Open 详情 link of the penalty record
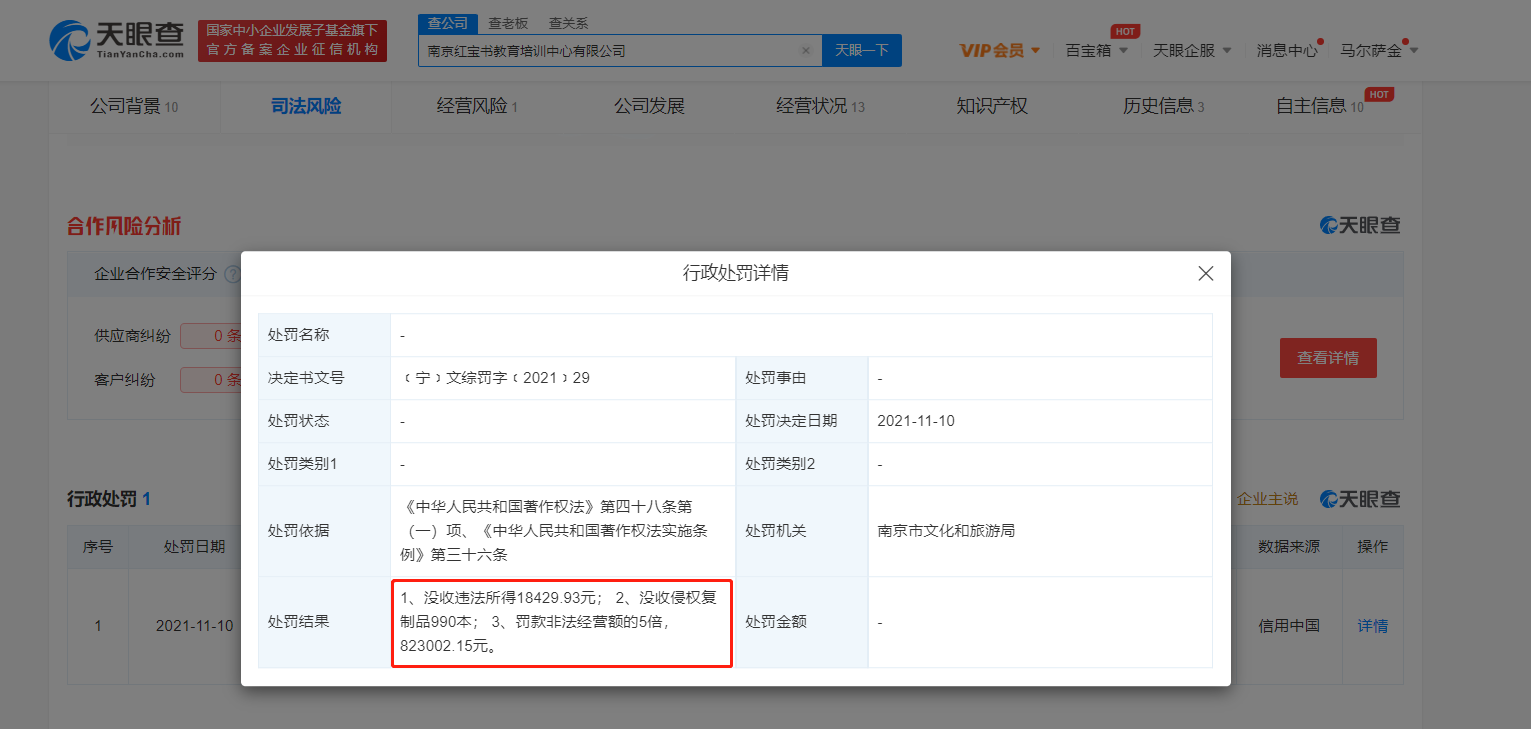Screen dimensions: 1531x729 1371,625
